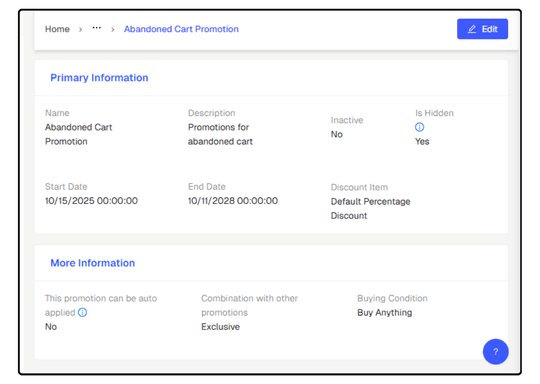Click the More Information section heading
This screenshot has height=384, width=540.
[x=93, y=263]
